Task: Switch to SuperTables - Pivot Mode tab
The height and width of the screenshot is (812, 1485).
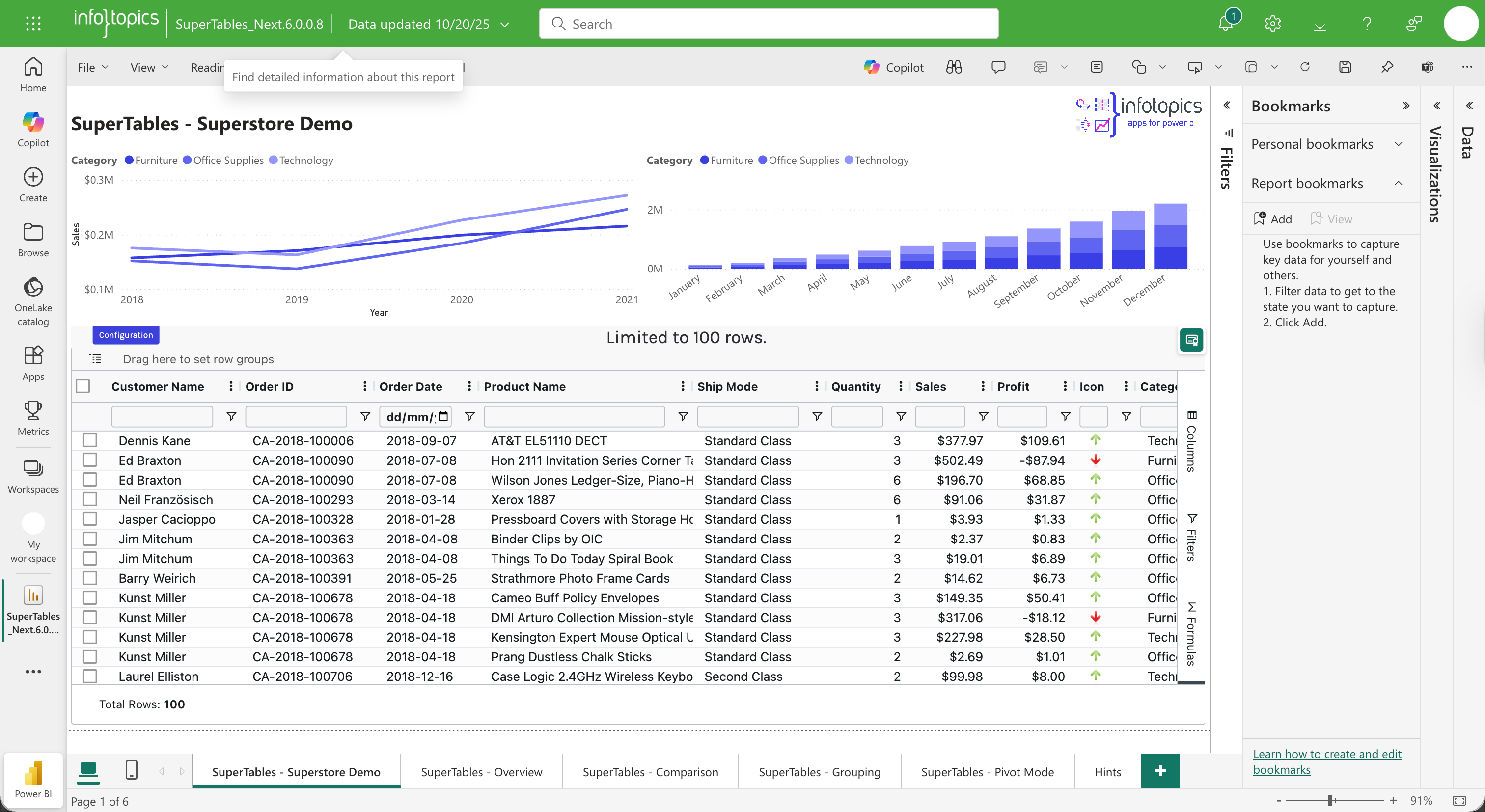Action: tap(987, 772)
